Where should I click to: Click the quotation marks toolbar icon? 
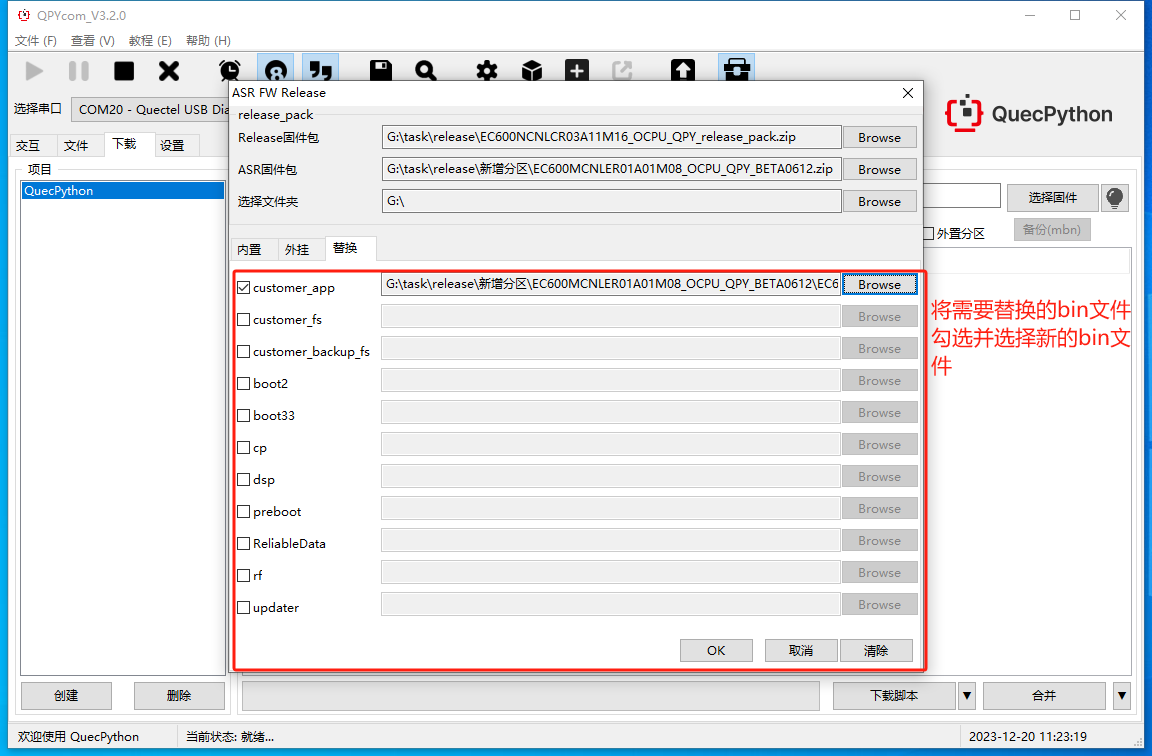(320, 71)
